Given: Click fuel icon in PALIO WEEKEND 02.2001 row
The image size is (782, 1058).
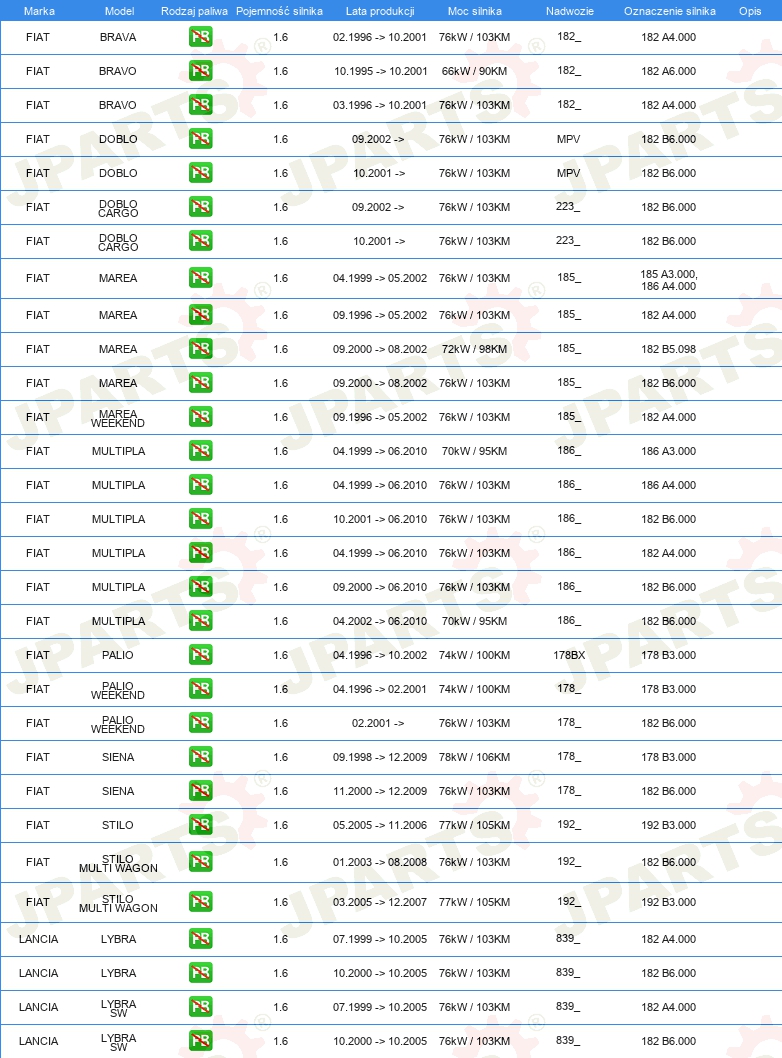Looking at the screenshot, I should (200, 723).
